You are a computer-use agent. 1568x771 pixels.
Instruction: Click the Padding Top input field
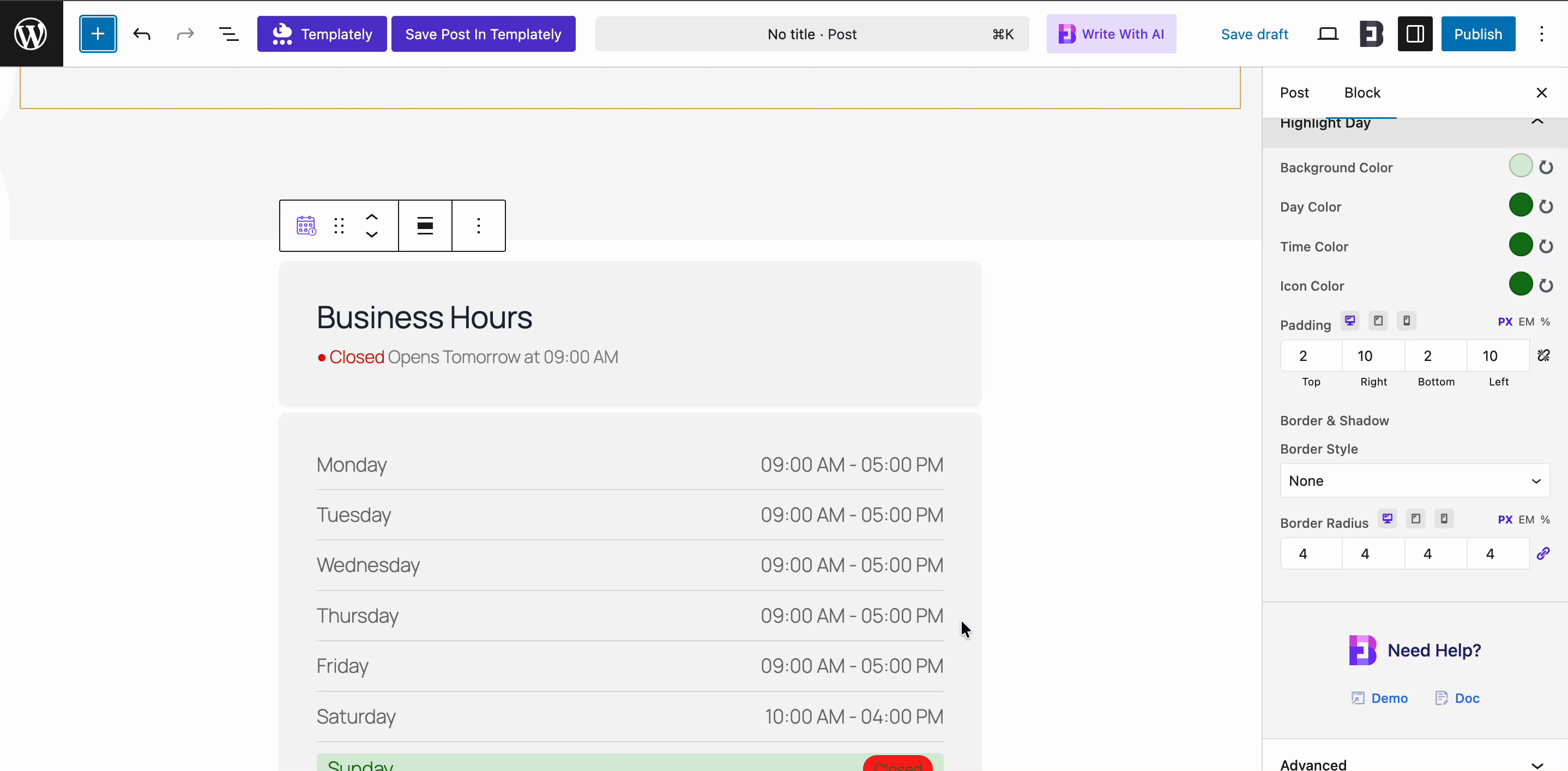(1311, 356)
